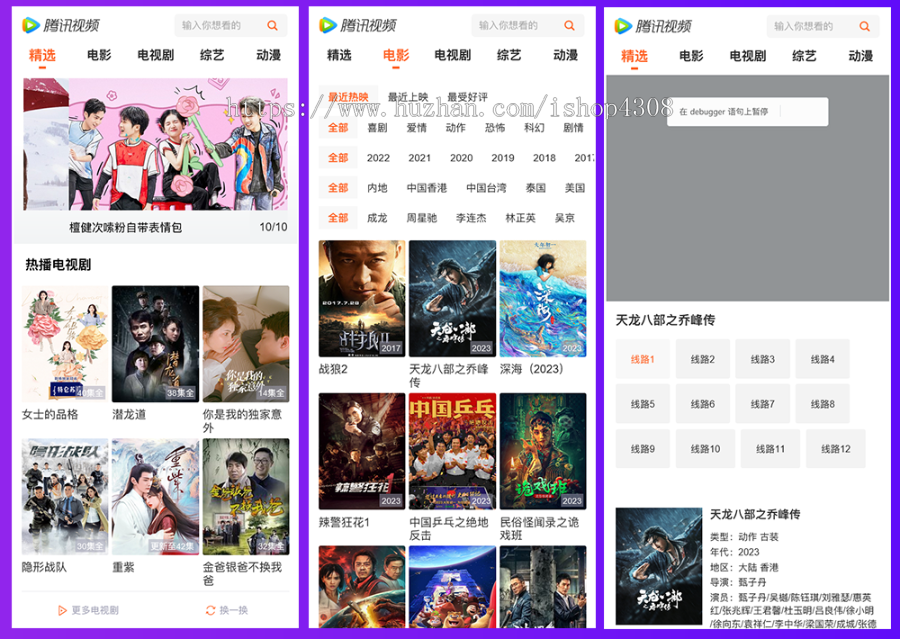This screenshot has height=639, width=900.
Task: Select 线路12 playback source
Action: tap(836, 448)
